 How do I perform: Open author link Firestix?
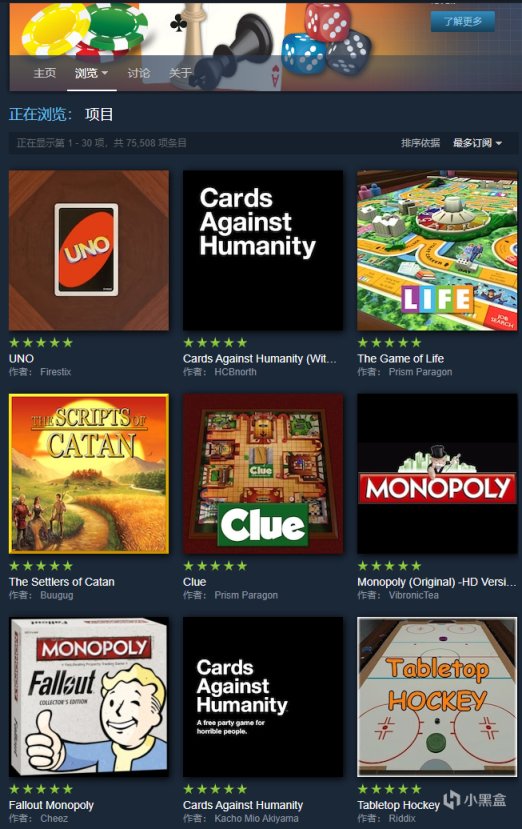click(x=55, y=372)
